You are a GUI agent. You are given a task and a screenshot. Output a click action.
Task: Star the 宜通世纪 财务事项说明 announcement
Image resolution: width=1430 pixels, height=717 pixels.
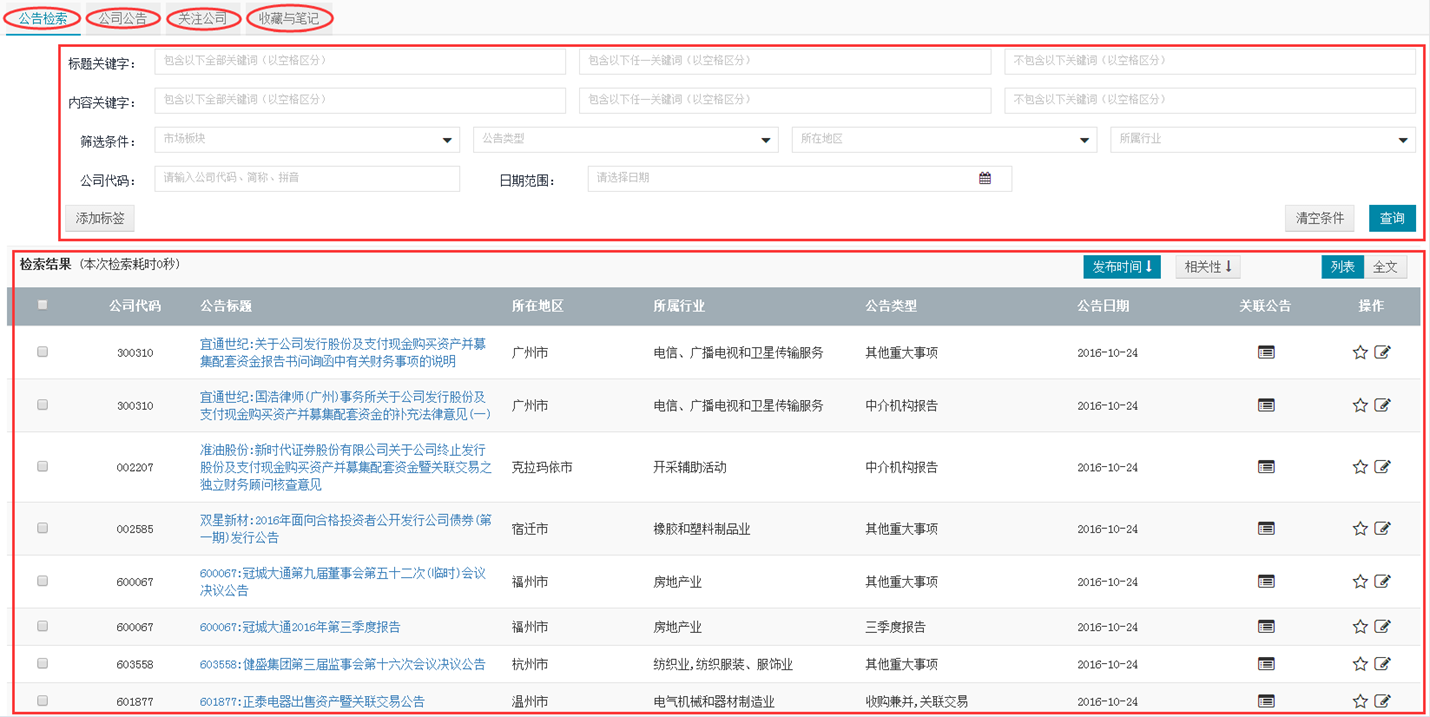pos(1360,352)
